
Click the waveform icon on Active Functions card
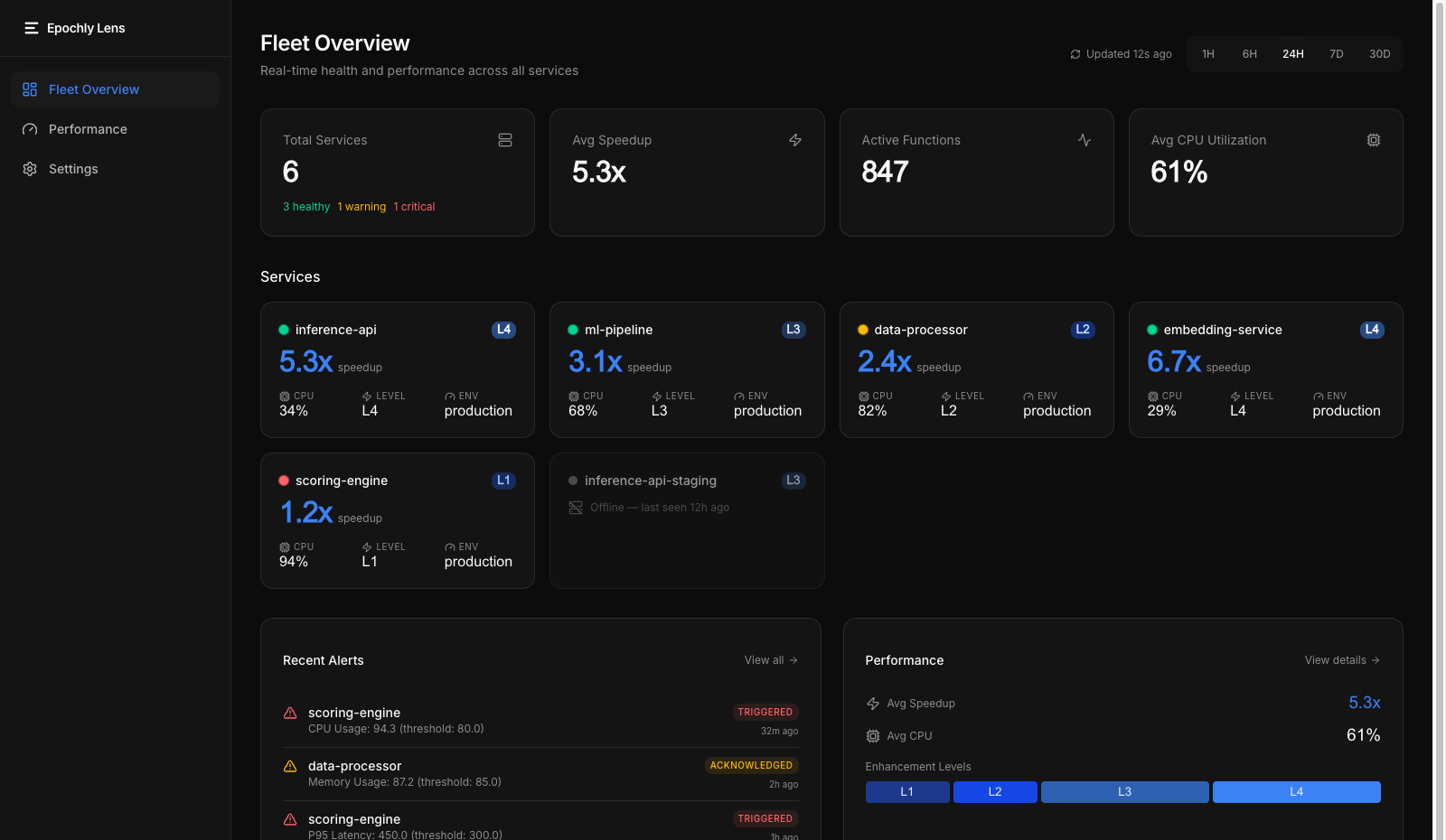point(1084,140)
